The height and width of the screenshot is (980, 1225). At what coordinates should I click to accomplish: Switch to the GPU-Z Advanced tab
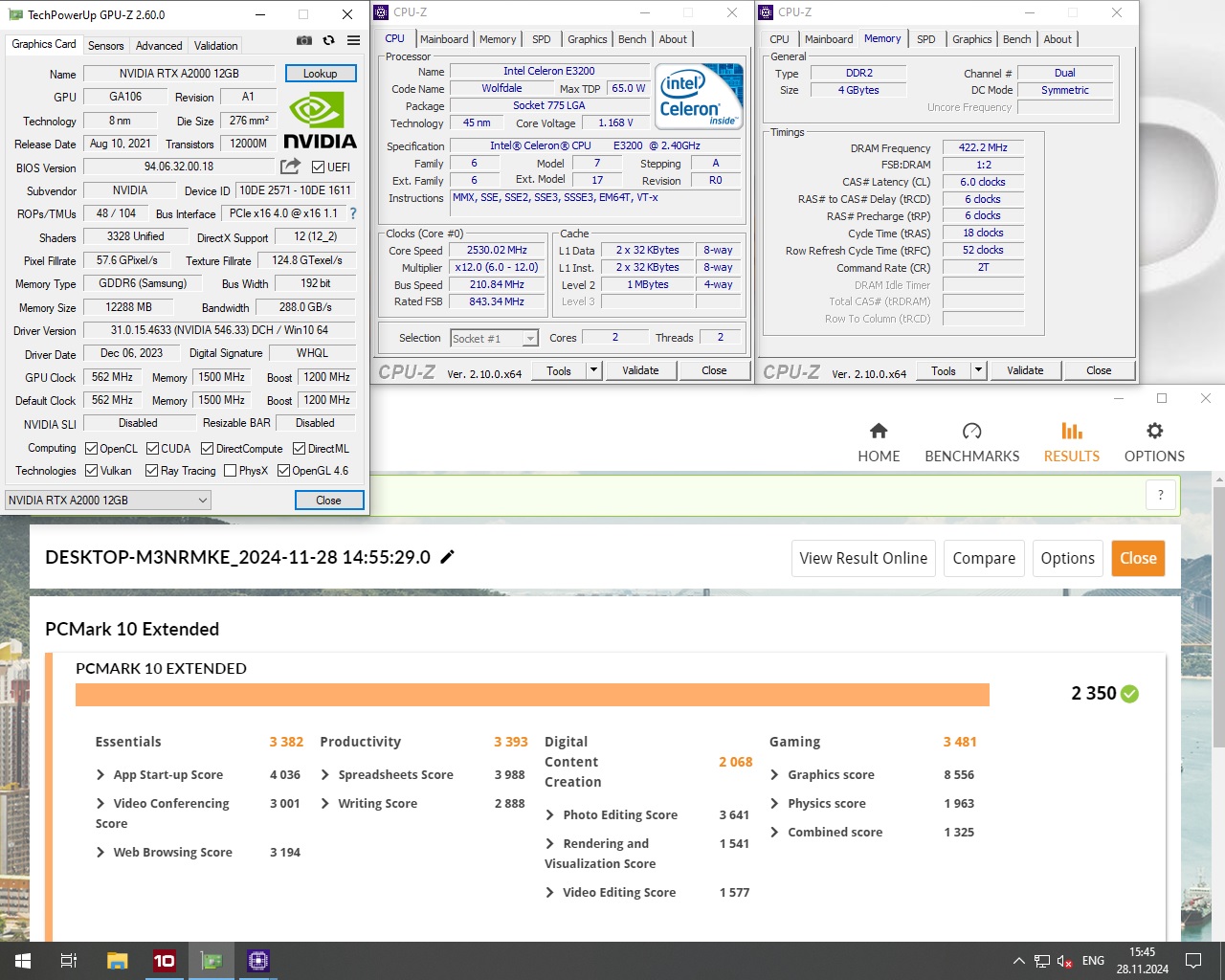coord(159,45)
